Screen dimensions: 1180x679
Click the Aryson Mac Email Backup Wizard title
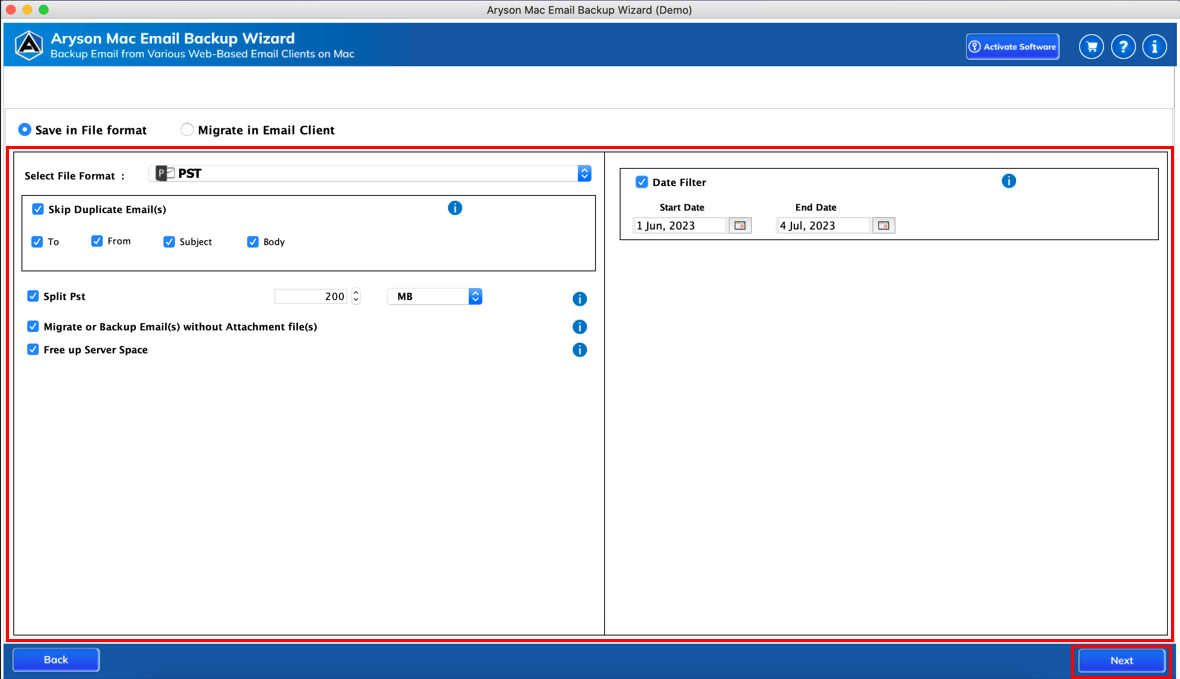click(x=172, y=38)
